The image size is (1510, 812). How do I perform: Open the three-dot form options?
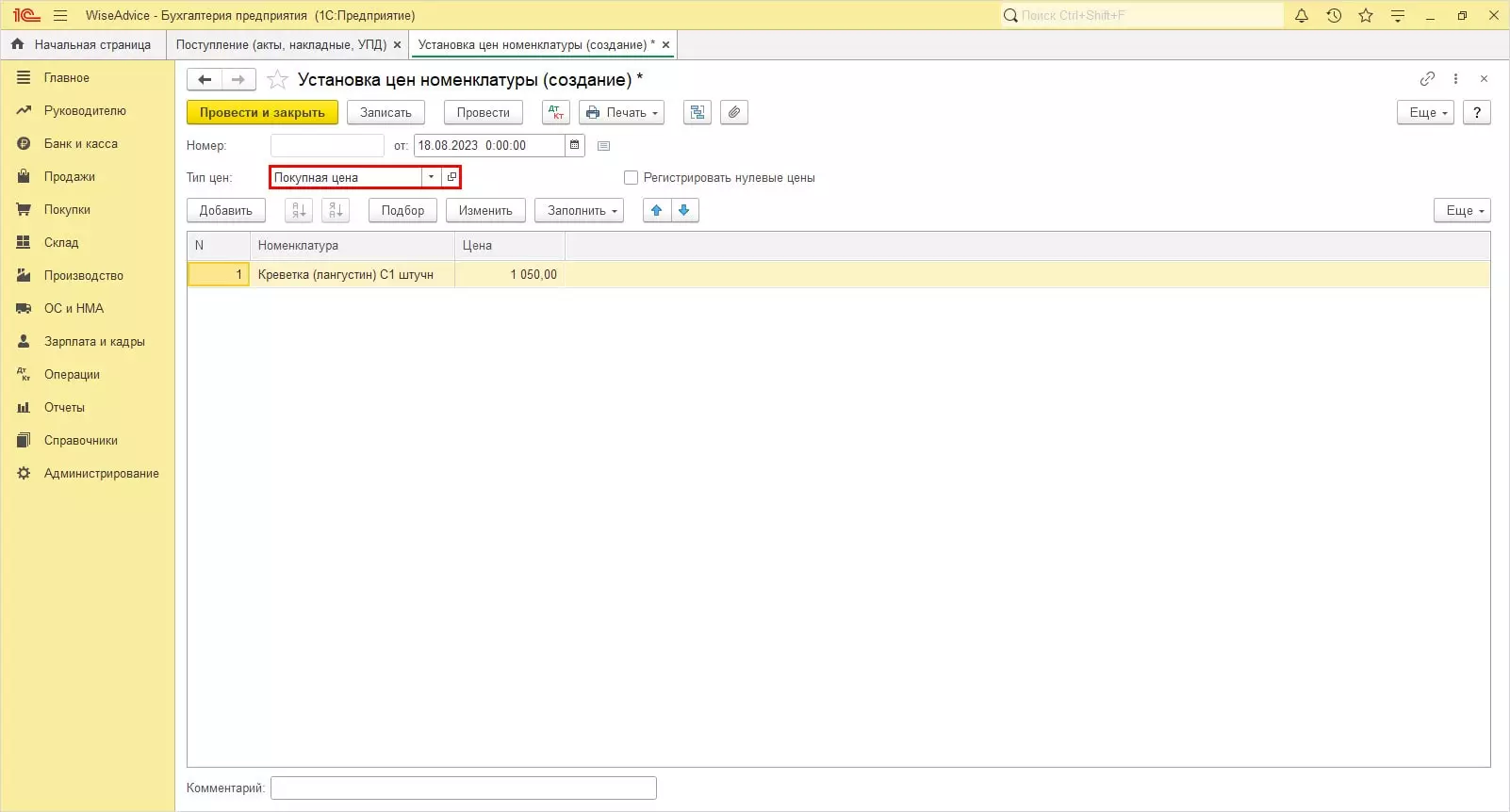[x=1456, y=79]
